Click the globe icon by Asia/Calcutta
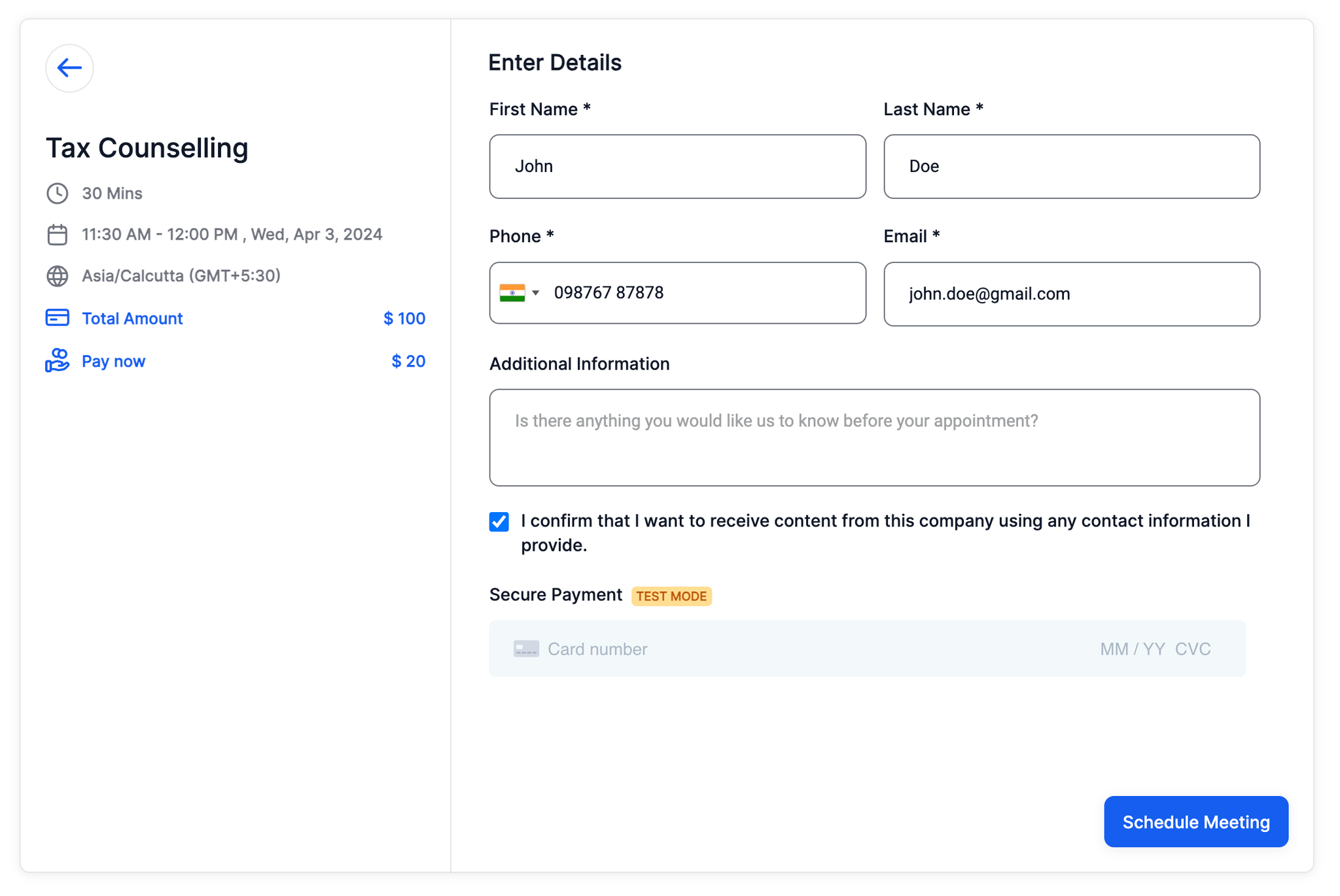This screenshot has width=1340, height=896. 57,276
